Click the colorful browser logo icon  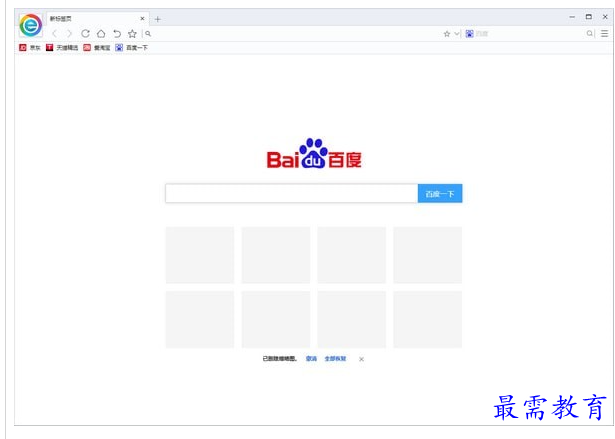click(31, 26)
